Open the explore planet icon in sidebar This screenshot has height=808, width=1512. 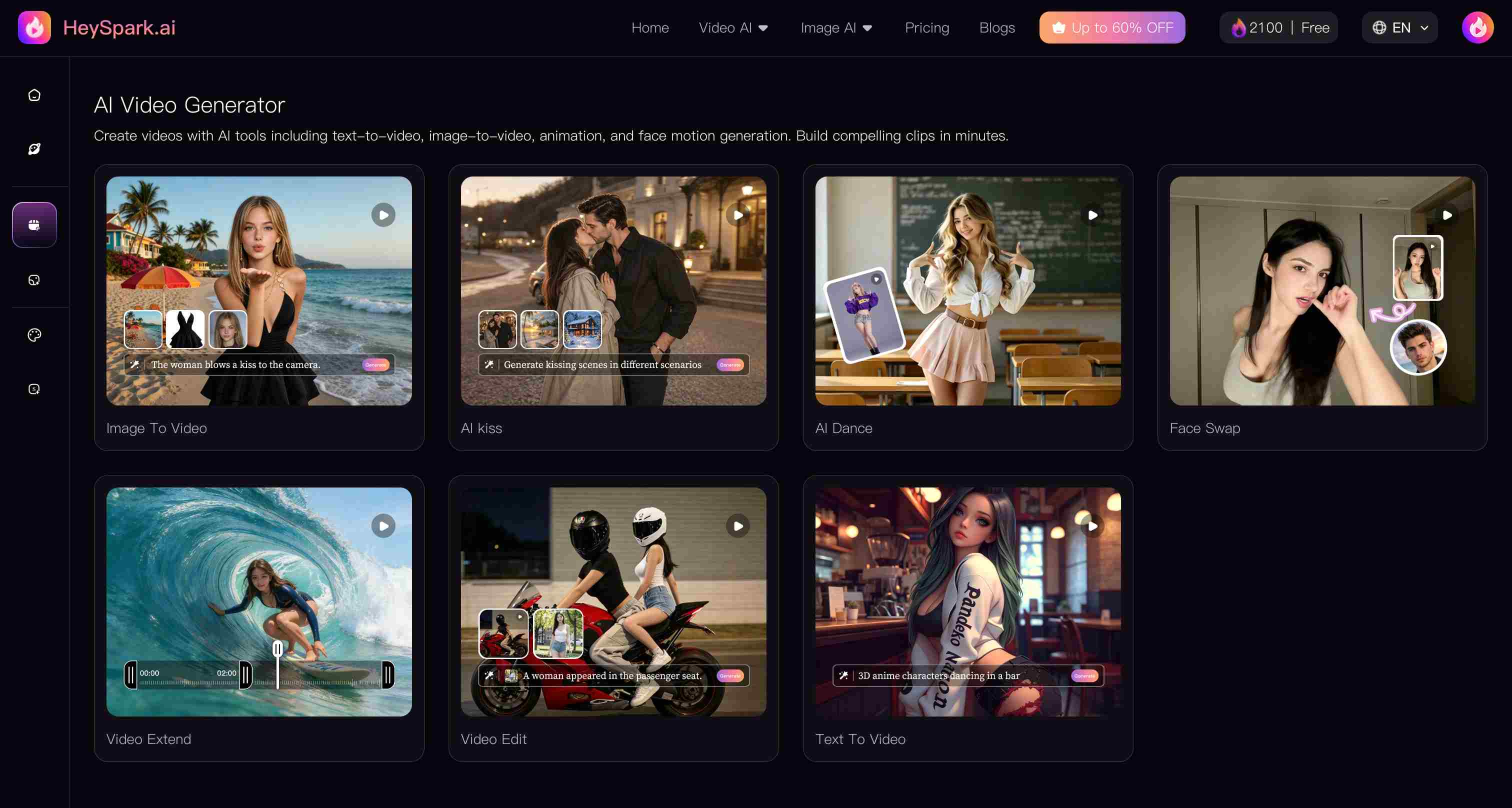coord(34,149)
